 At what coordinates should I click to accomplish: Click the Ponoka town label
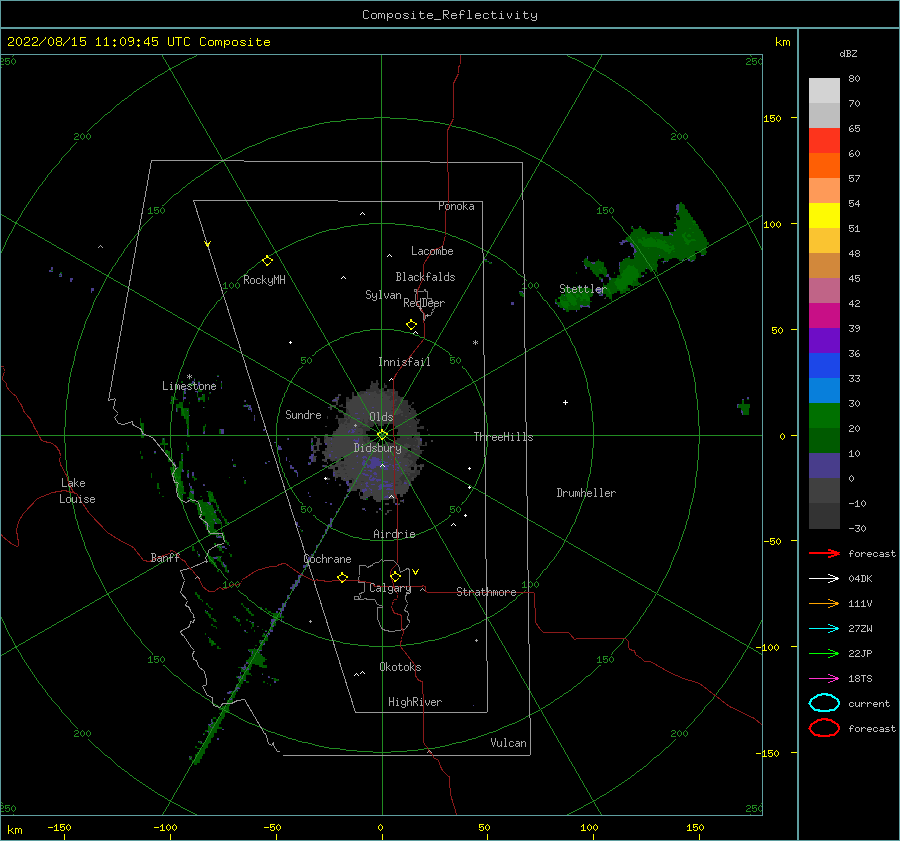(x=456, y=206)
